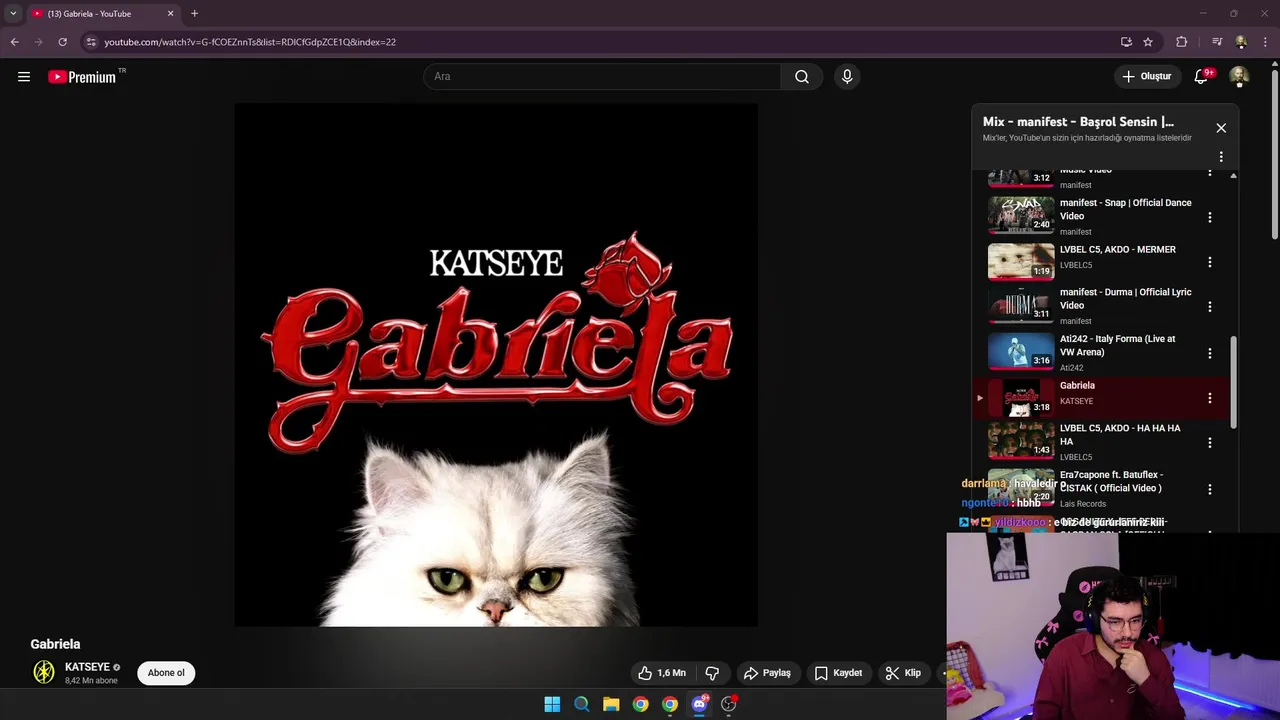Create a clip with Klip button

(903, 673)
